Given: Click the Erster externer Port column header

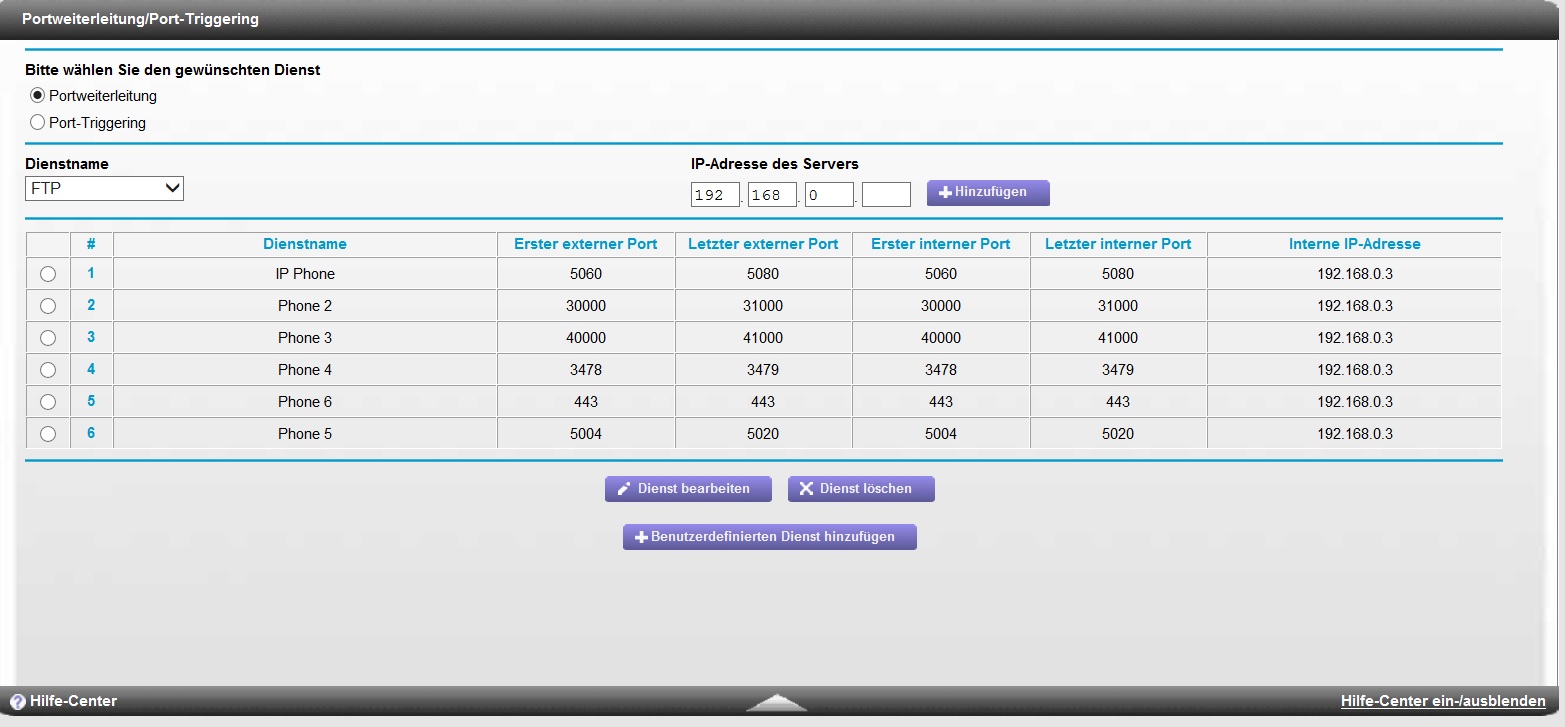Looking at the screenshot, I should [x=586, y=244].
